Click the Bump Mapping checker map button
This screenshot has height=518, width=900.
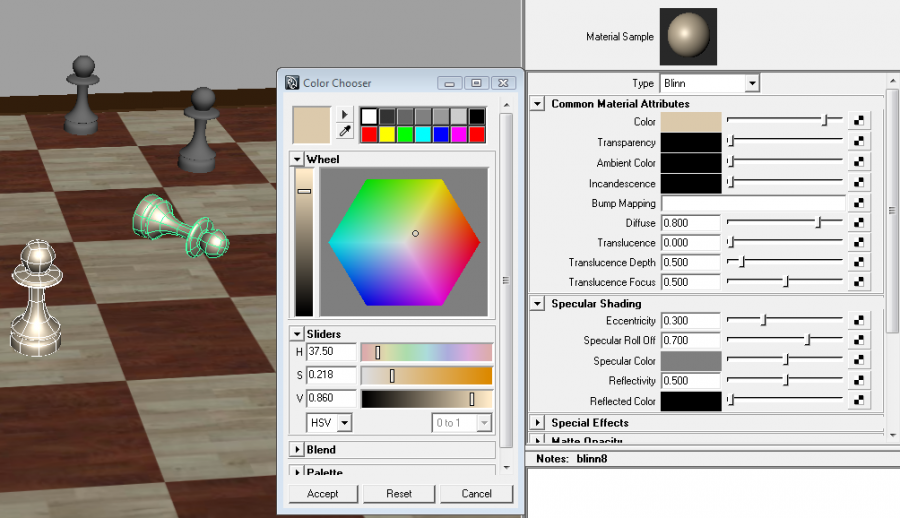pyautogui.click(x=859, y=203)
